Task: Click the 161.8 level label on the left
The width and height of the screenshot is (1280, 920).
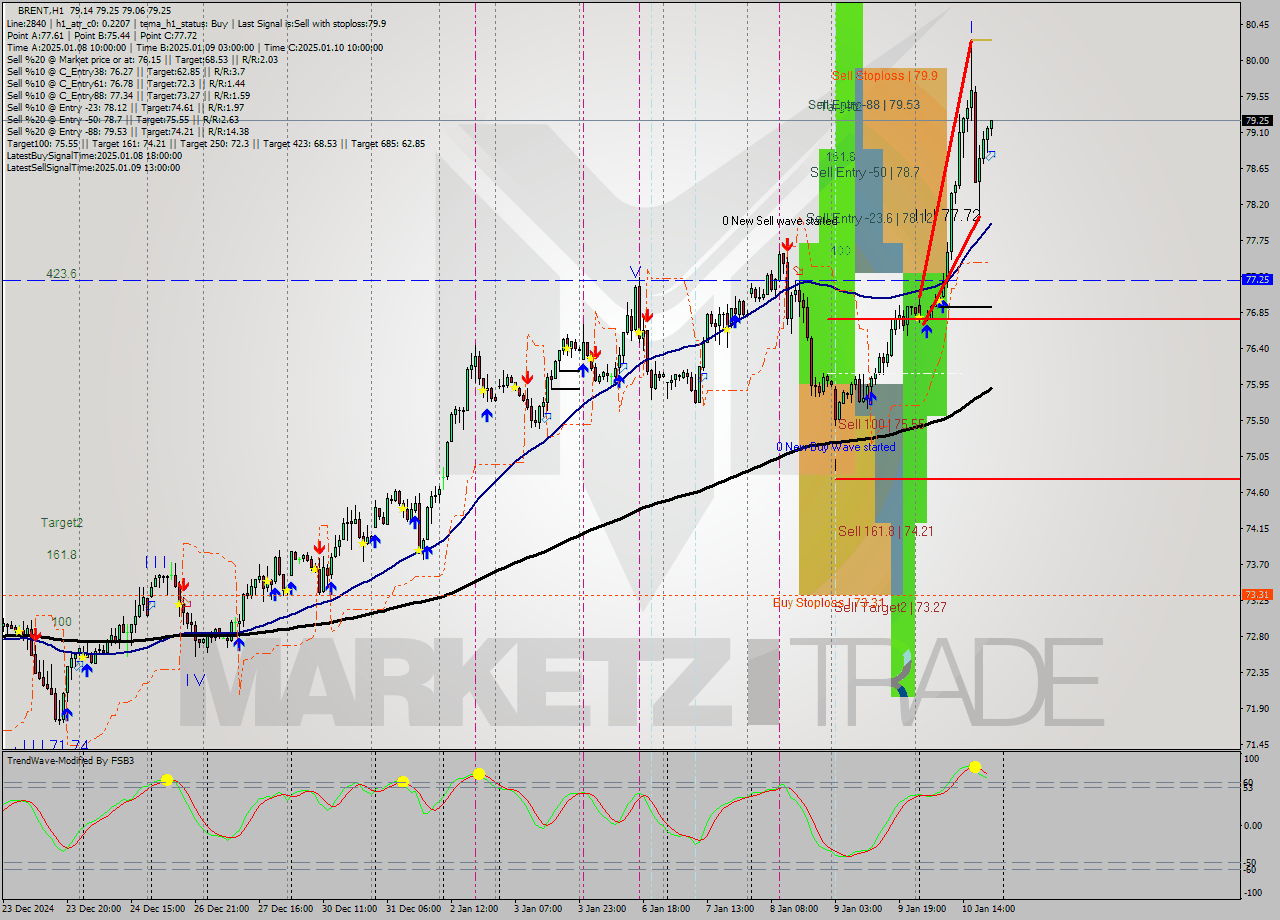Action: click(x=62, y=554)
